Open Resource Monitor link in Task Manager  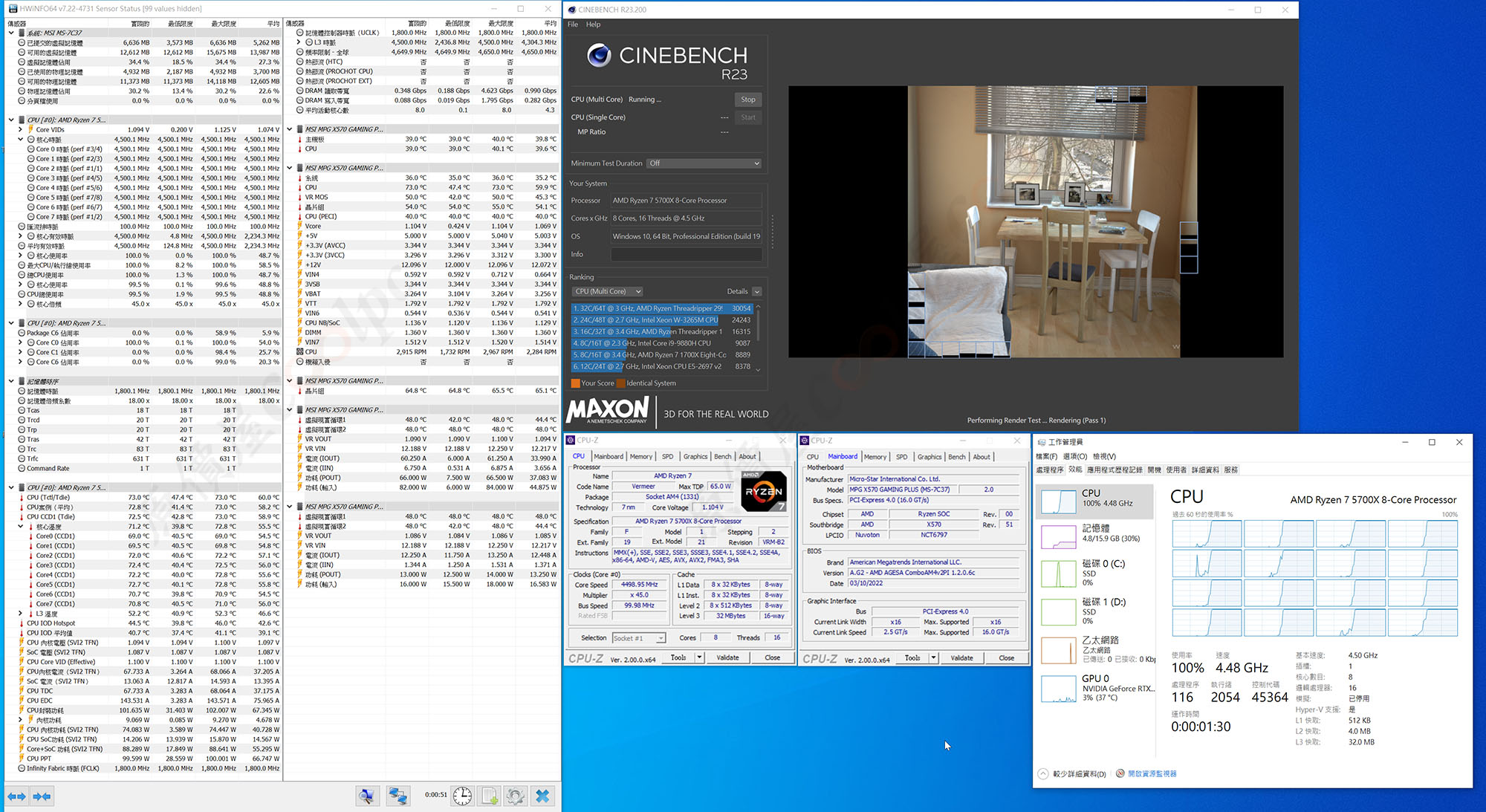click(x=1152, y=773)
